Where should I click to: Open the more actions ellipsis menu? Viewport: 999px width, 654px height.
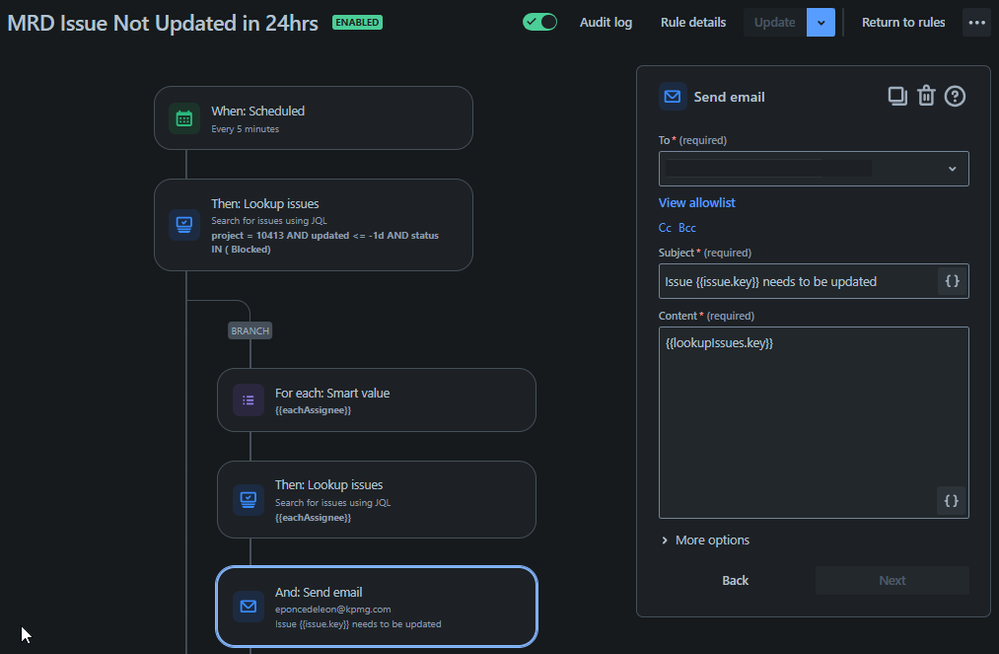978,21
